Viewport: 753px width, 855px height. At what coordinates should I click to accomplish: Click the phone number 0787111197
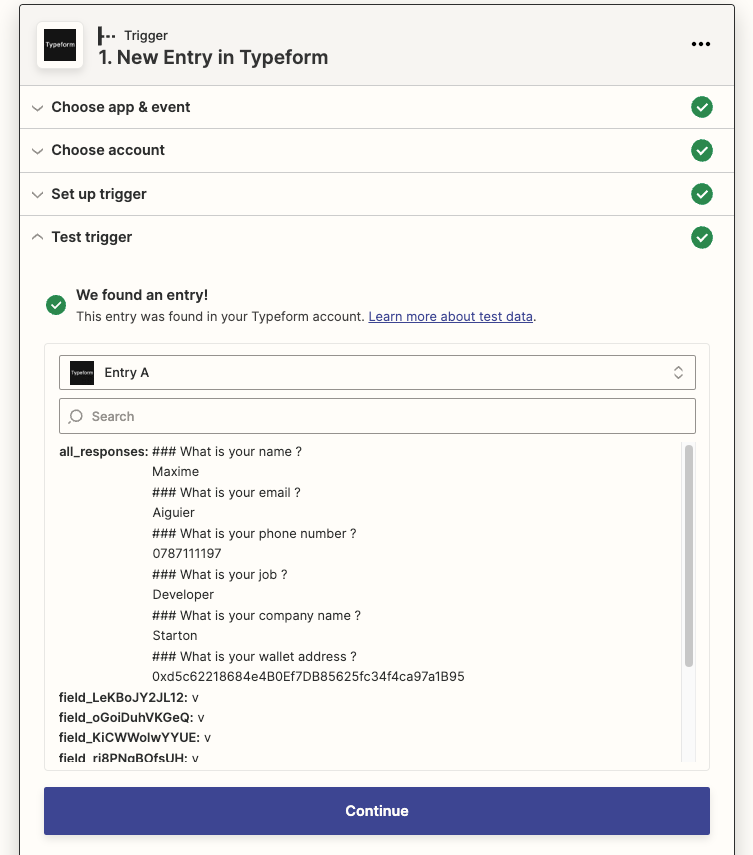point(187,553)
